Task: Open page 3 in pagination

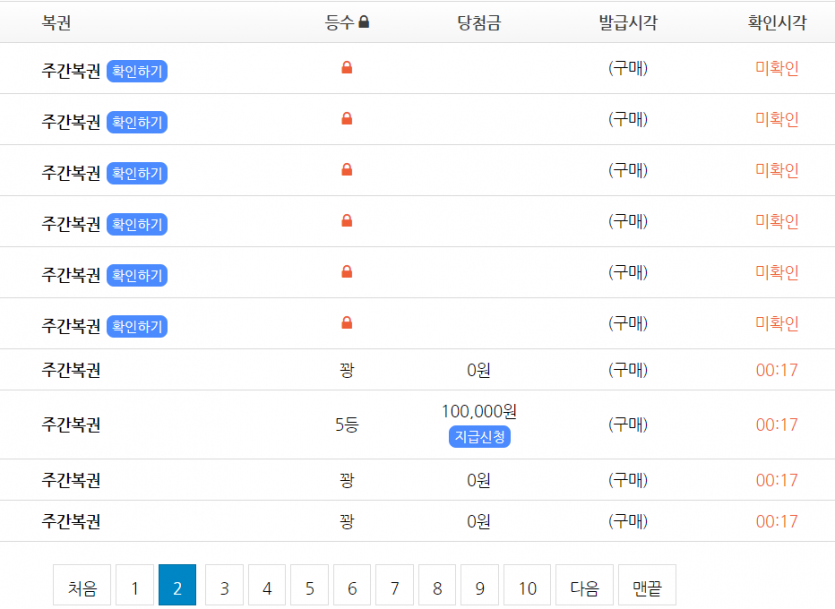Action: [224, 585]
